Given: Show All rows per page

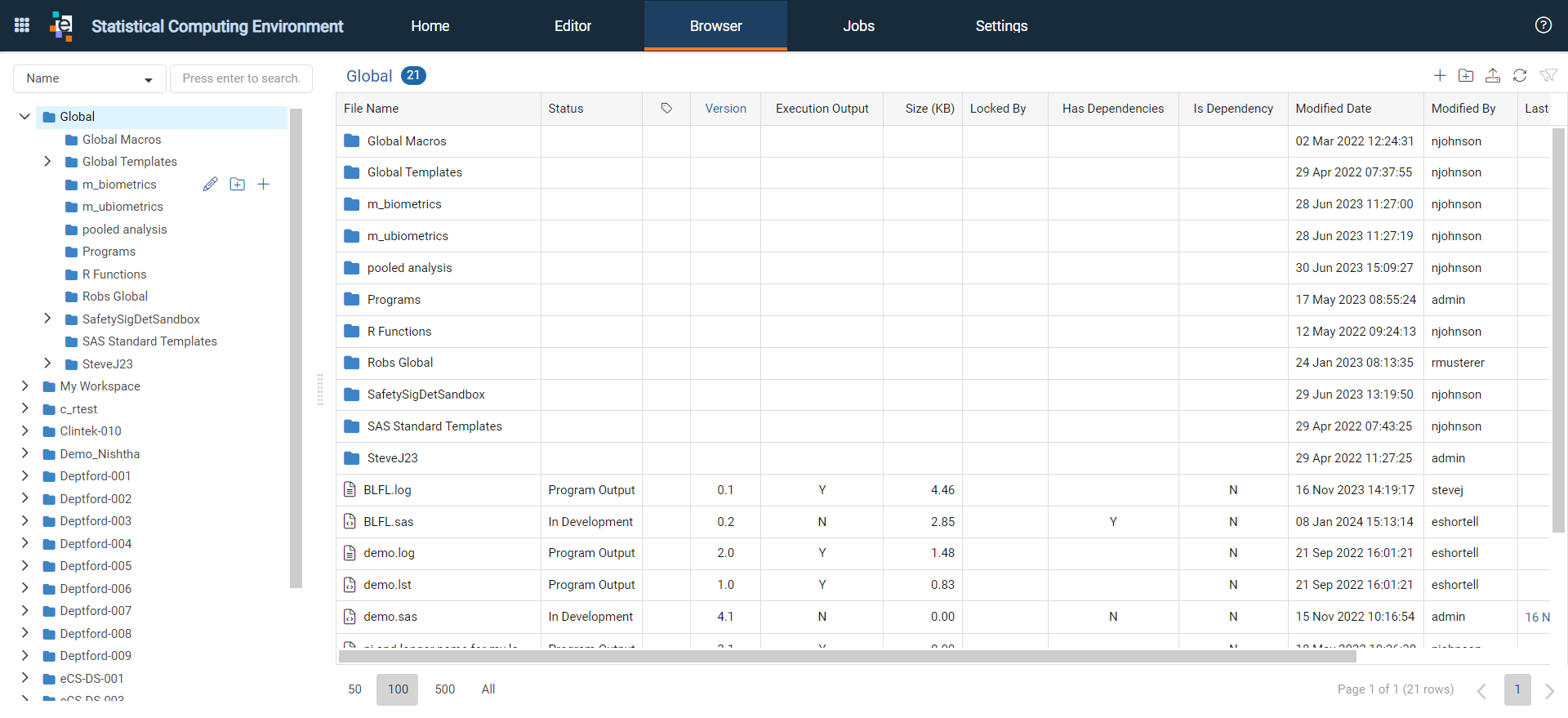Looking at the screenshot, I should 488,689.
